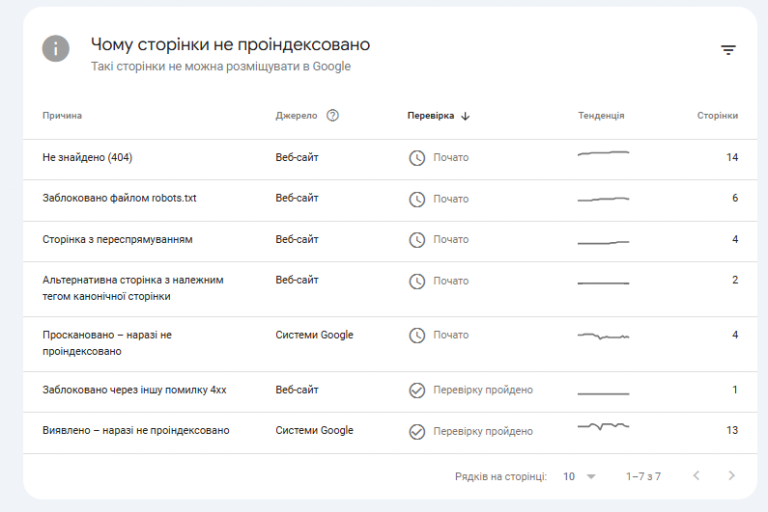Click clock icon in robots.txt blocked row

(417, 199)
